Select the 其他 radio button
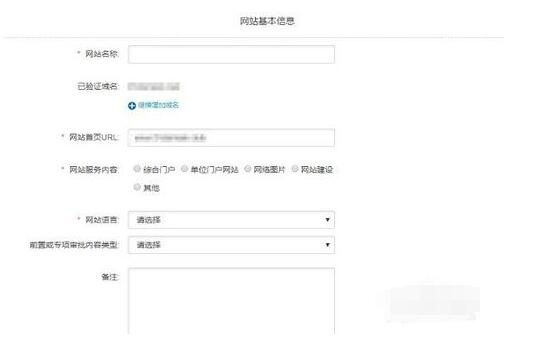Screen dimensions: 544x364 137,187
